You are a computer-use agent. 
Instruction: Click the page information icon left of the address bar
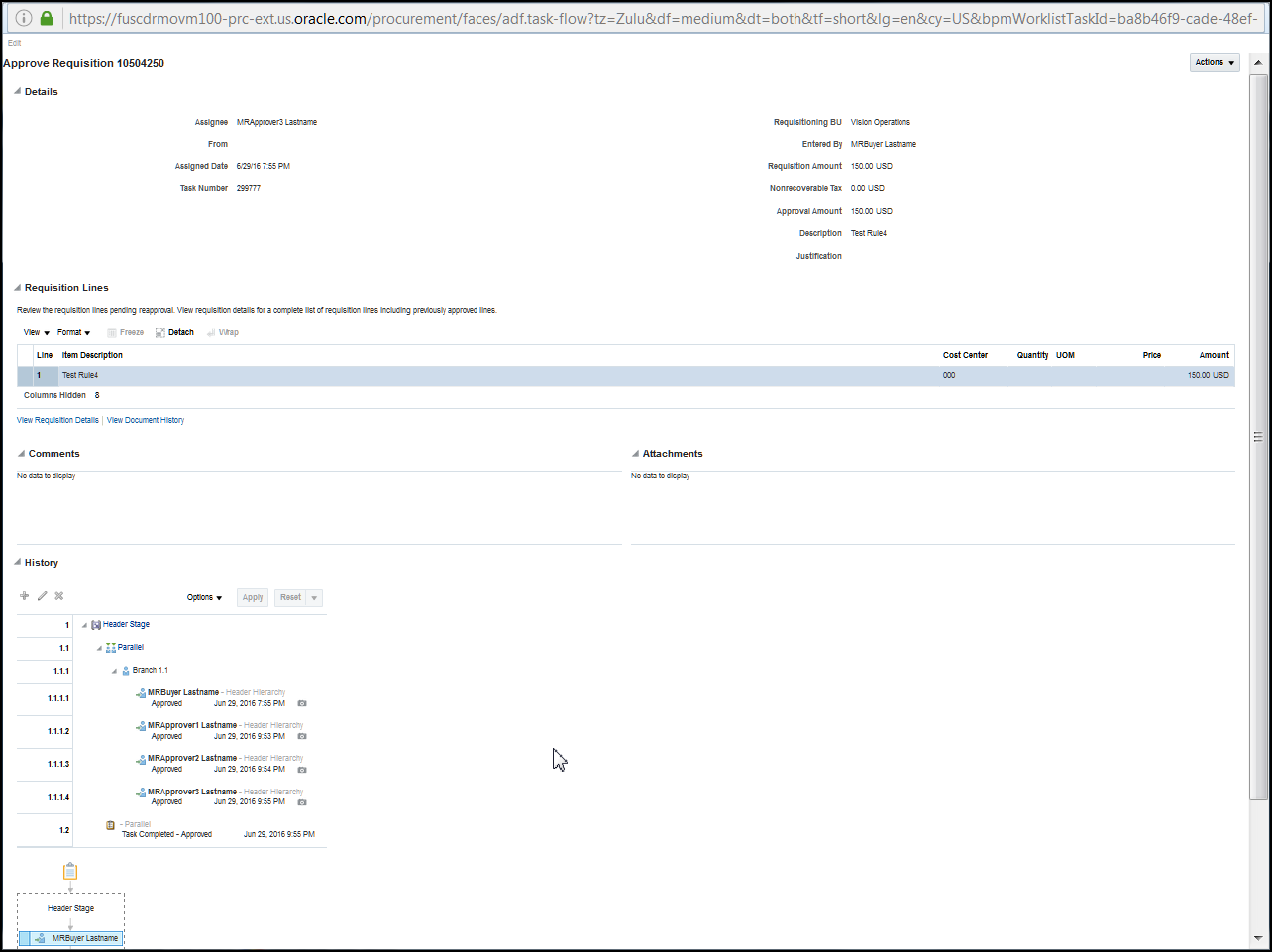[22, 17]
